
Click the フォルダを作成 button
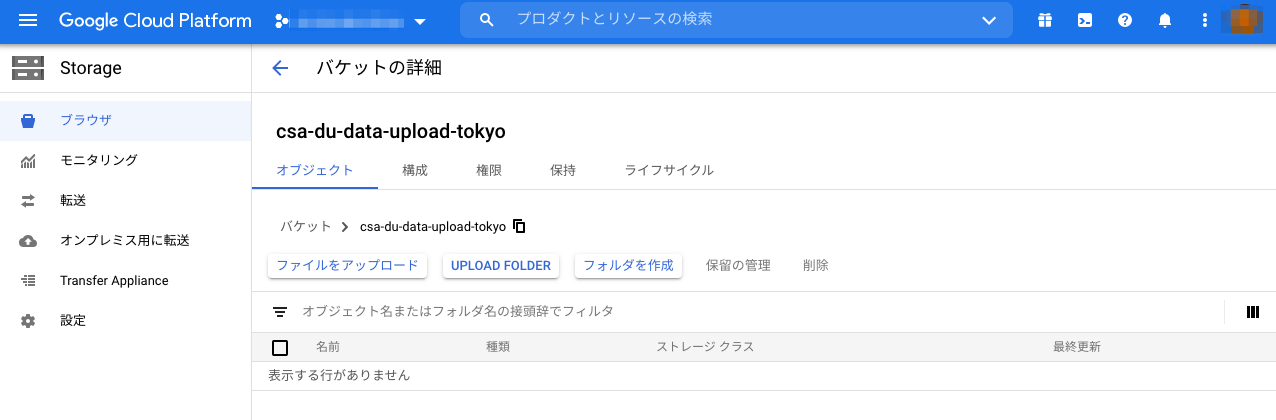(628, 265)
